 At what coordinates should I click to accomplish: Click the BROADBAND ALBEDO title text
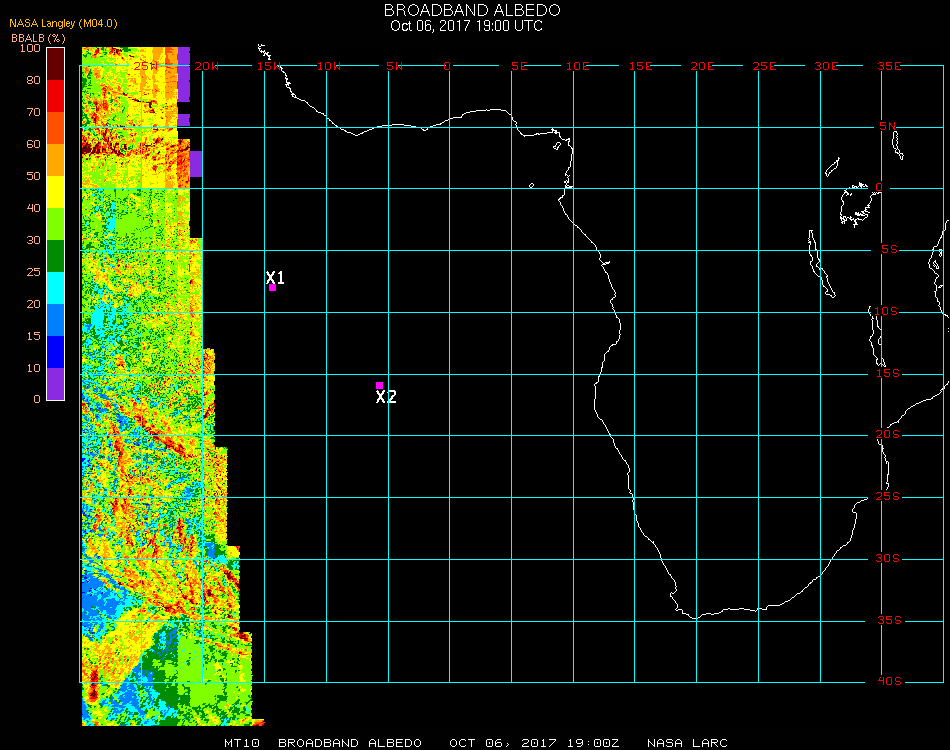point(473,10)
